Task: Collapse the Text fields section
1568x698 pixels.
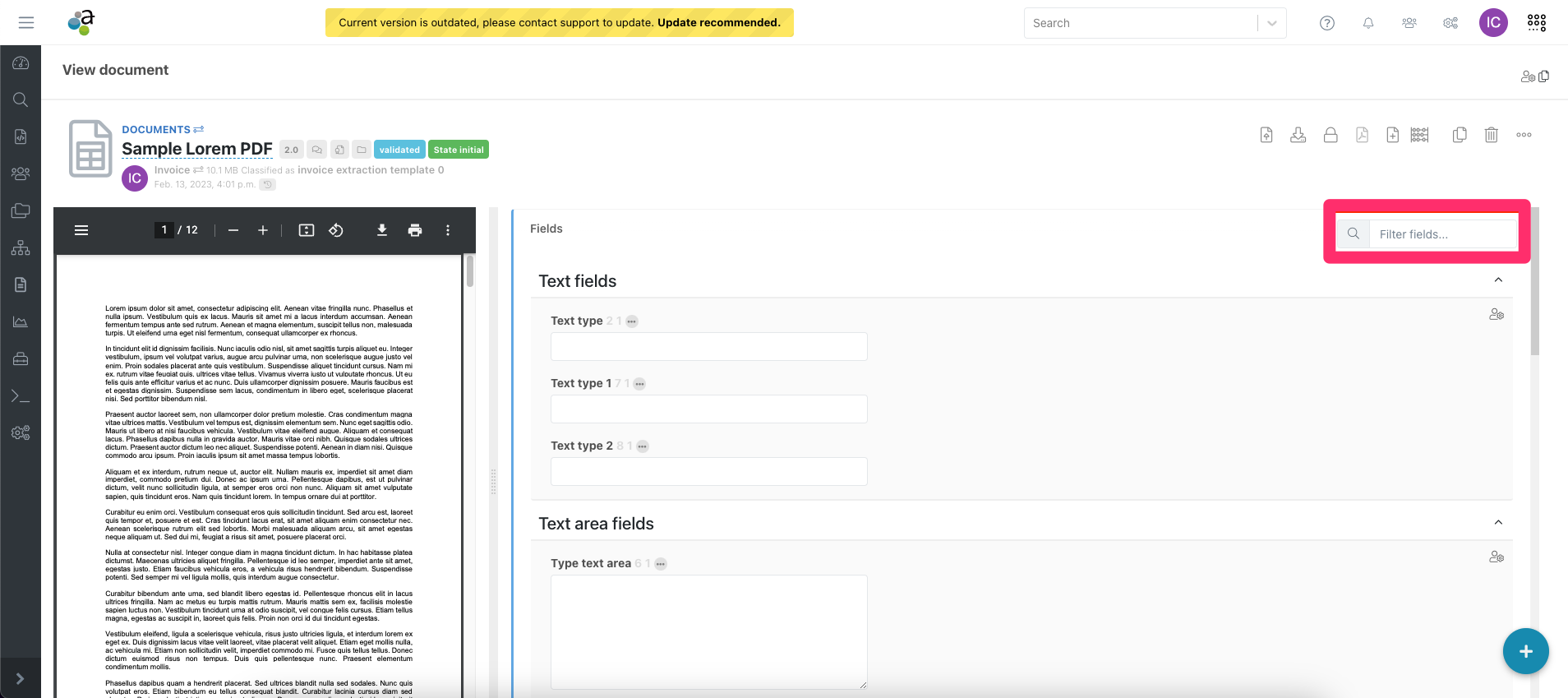Action: pos(1498,280)
